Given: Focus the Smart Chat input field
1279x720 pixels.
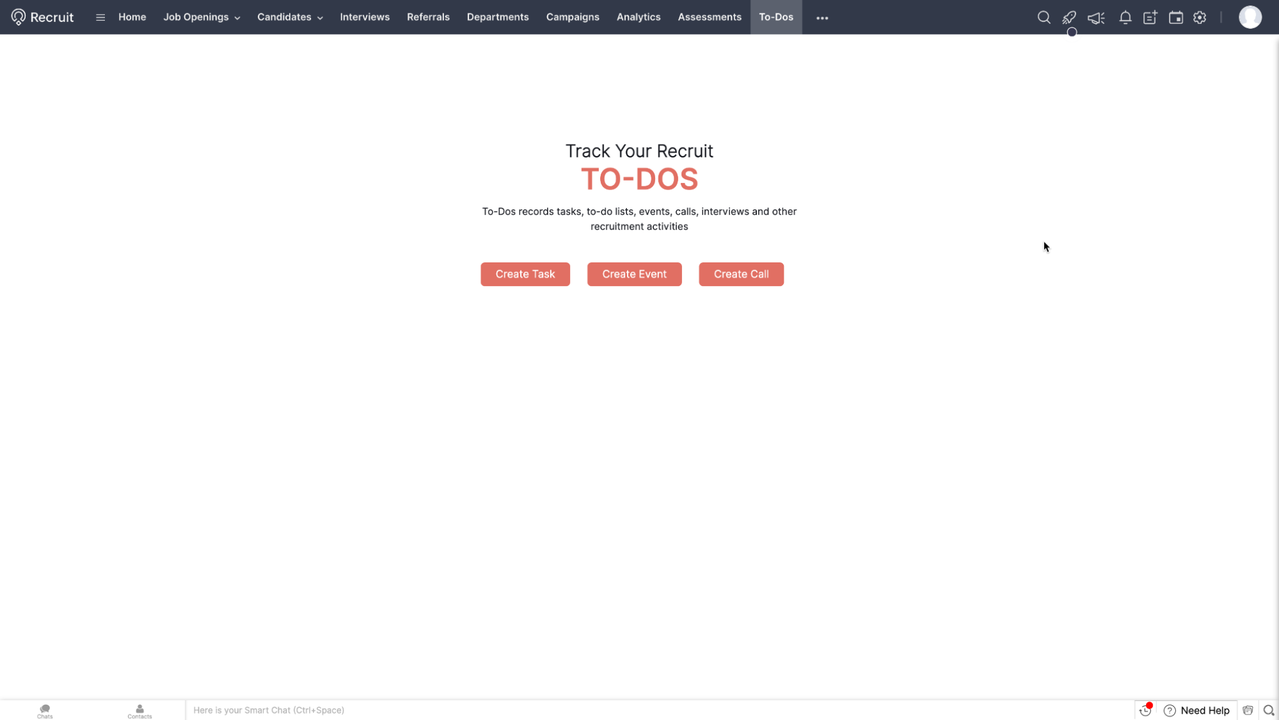Looking at the screenshot, I should tap(660, 710).
